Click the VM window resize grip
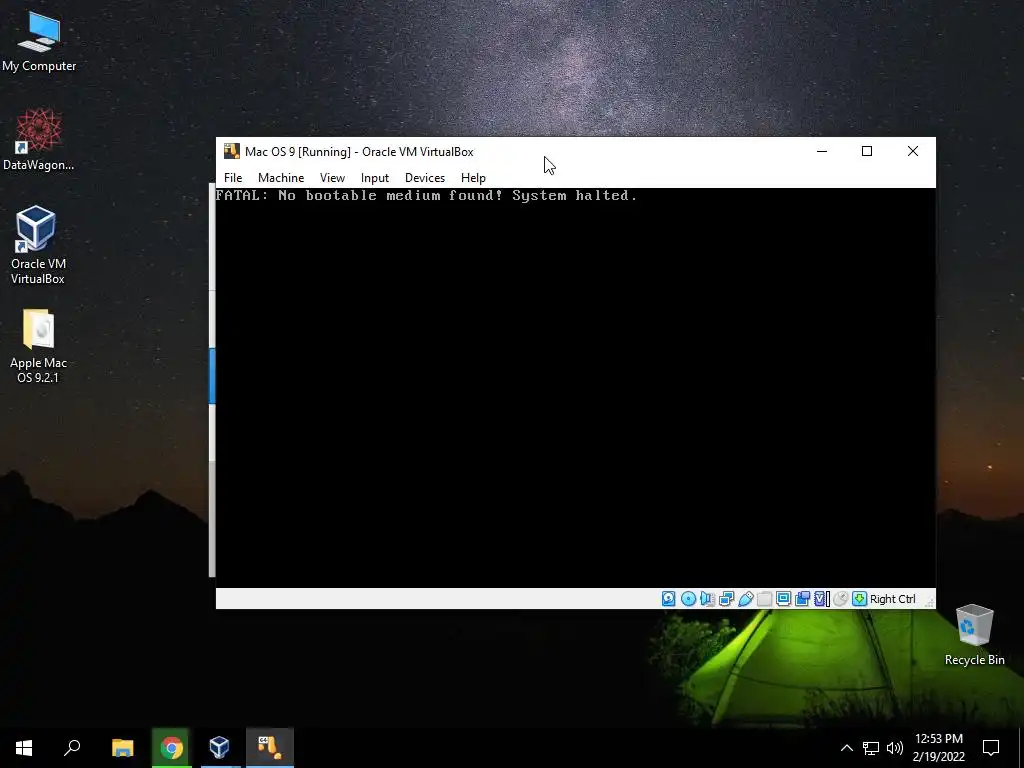Screen dimensions: 1024x768 pos(930,602)
